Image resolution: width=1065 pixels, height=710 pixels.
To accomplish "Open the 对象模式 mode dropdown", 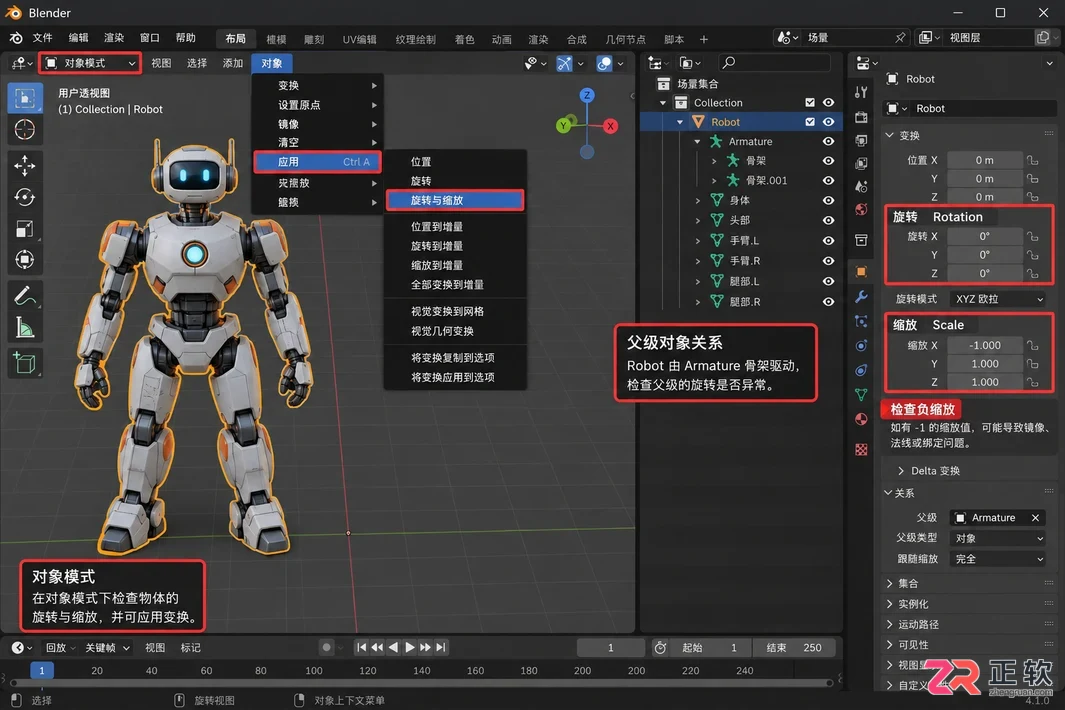I will [90, 63].
